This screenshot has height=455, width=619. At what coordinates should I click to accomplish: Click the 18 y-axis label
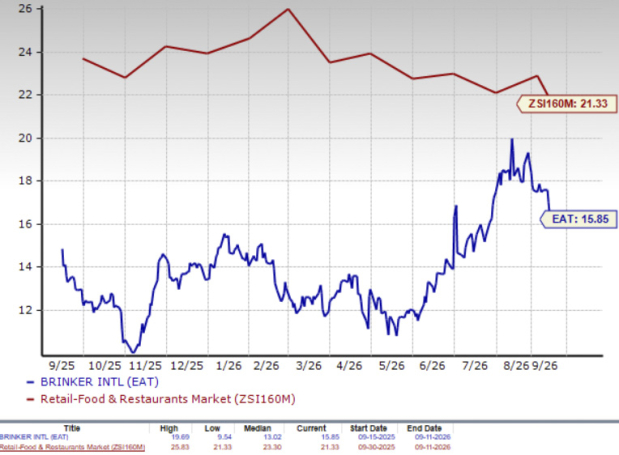click(25, 181)
